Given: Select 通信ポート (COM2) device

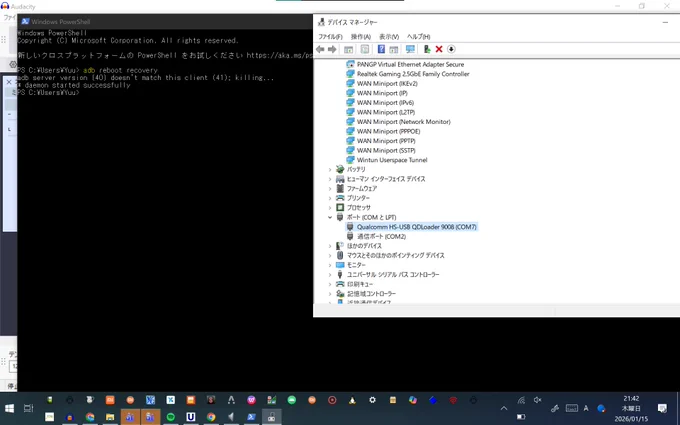Looking at the screenshot, I should click(381, 236).
